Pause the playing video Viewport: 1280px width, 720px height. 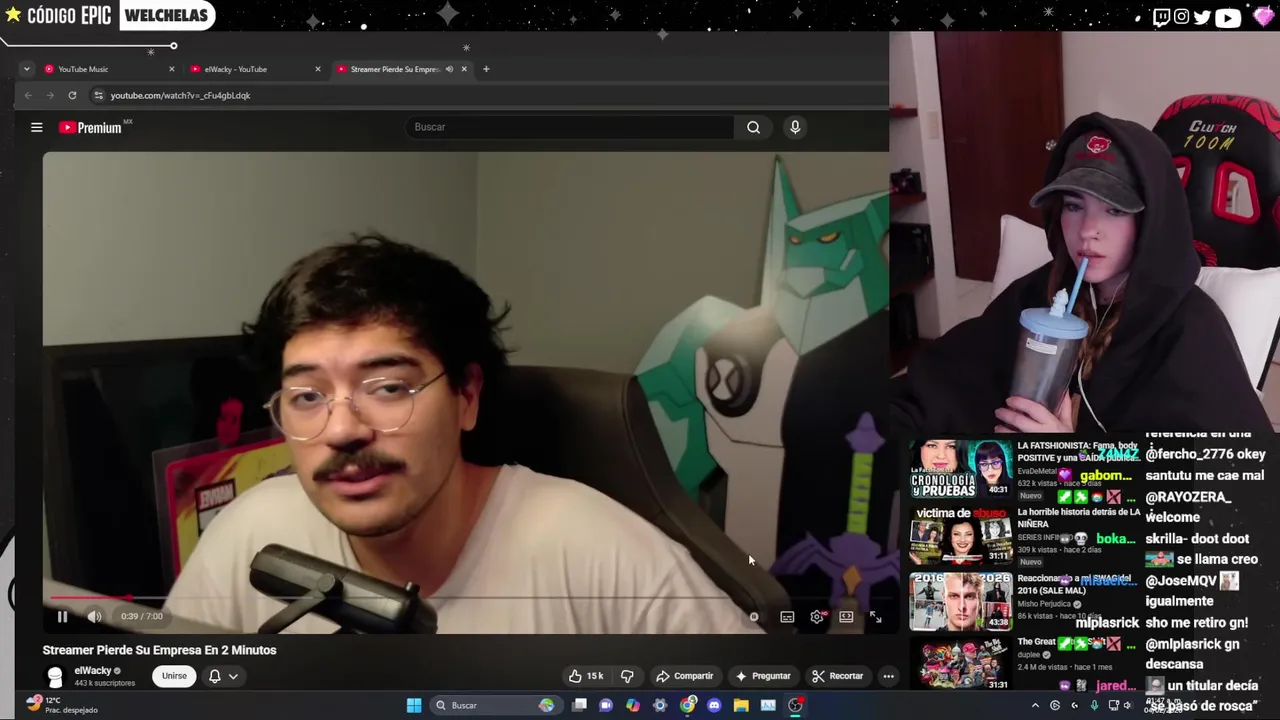pyautogui.click(x=62, y=617)
